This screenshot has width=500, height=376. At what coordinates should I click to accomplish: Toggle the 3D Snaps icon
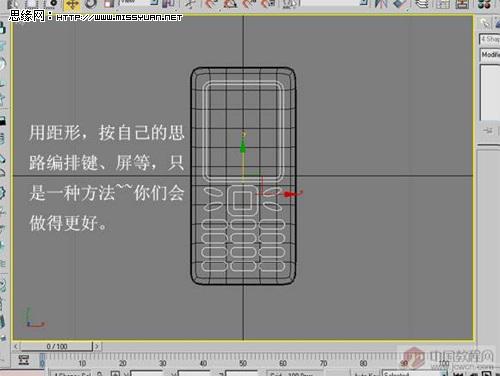[211, 3]
